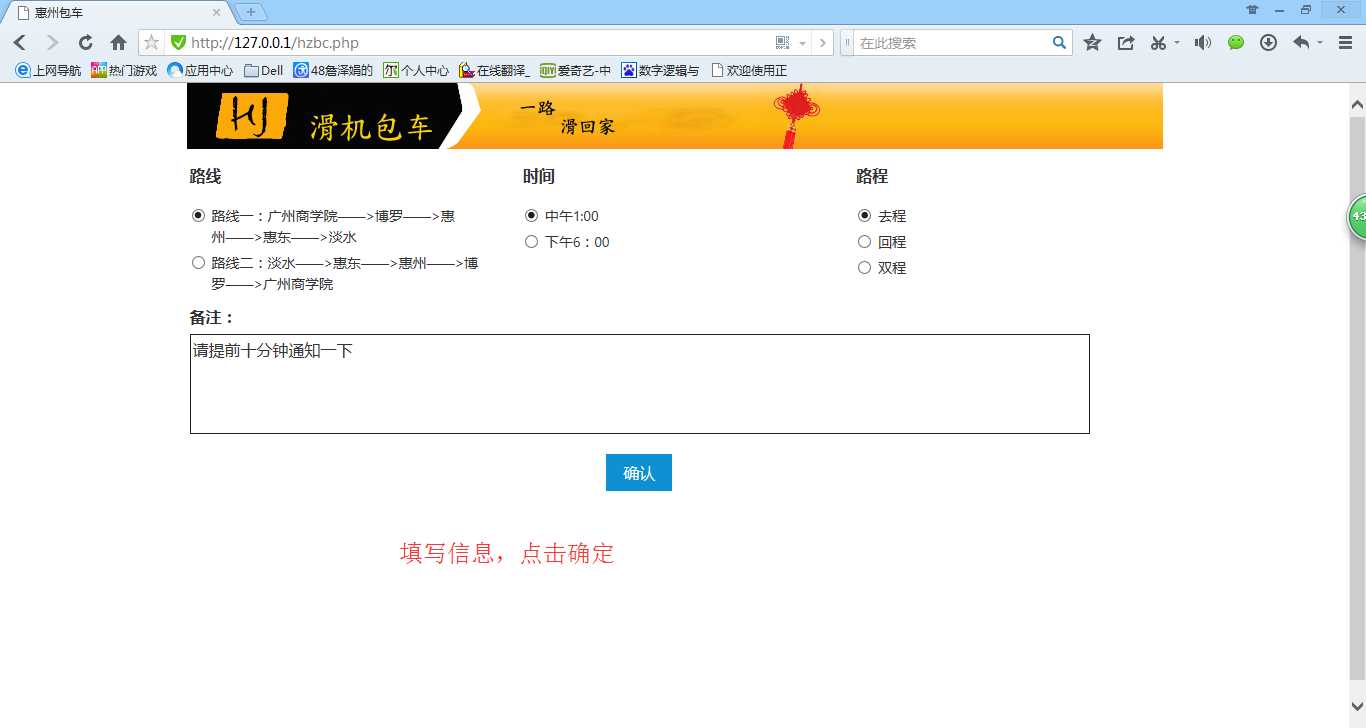Image resolution: width=1366 pixels, height=728 pixels.
Task: Open the downloads manager icon
Action: point(1268,43)
